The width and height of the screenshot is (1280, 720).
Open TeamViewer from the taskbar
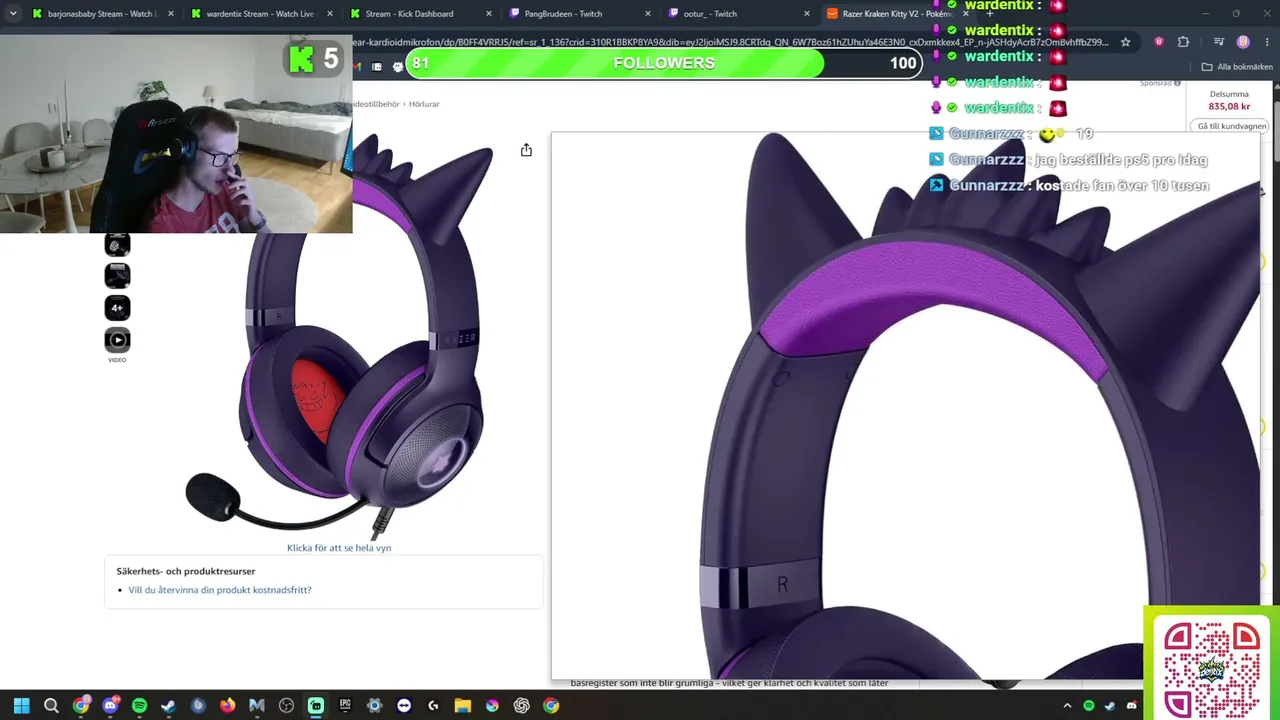(x=404, y=706)
